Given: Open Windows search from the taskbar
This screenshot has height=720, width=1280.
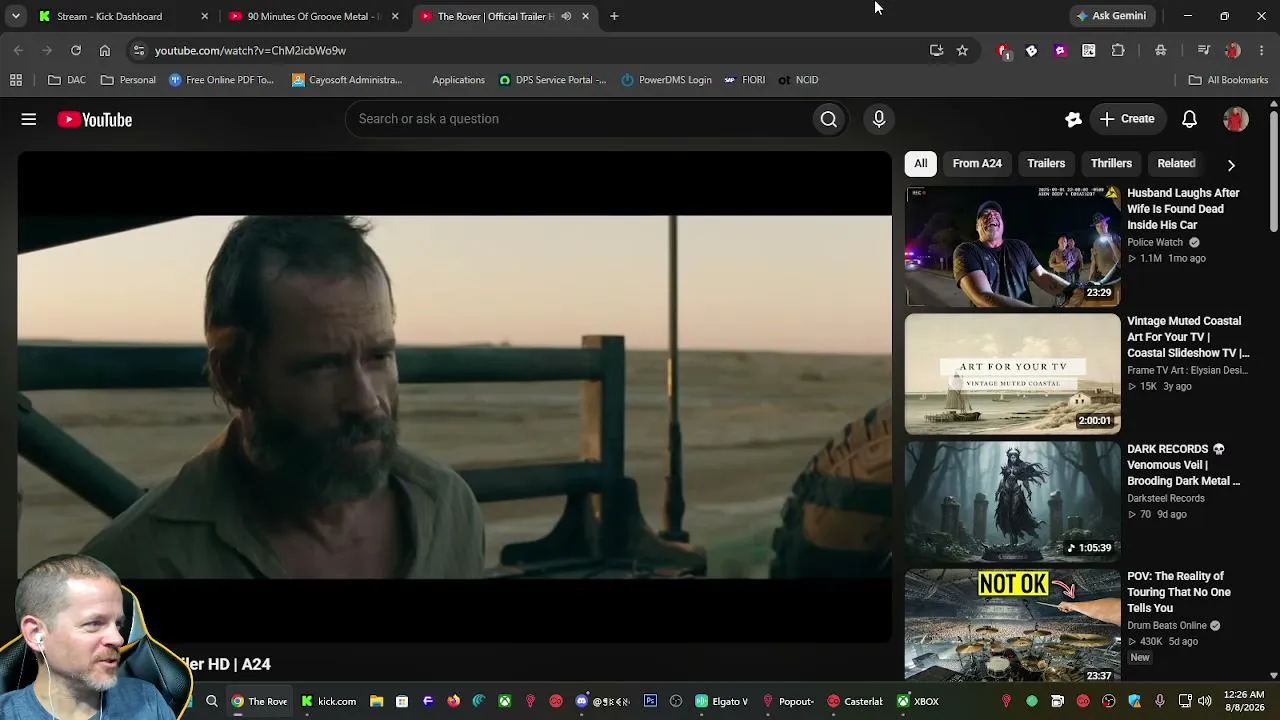Looking at the screenshot, I should click(x=212, y=701).
